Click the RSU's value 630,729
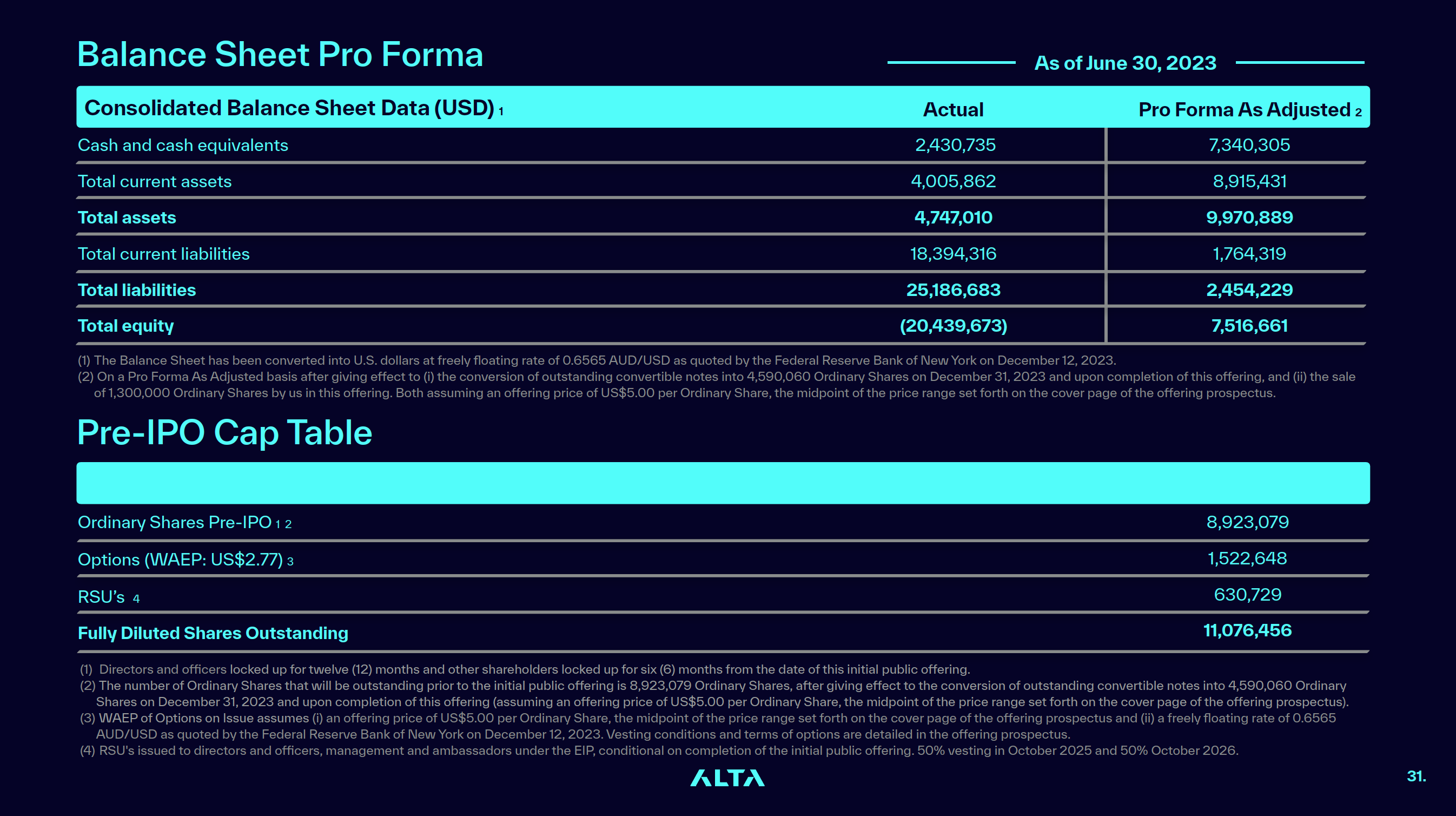 pyautogui.click(x=1247, y=594)
